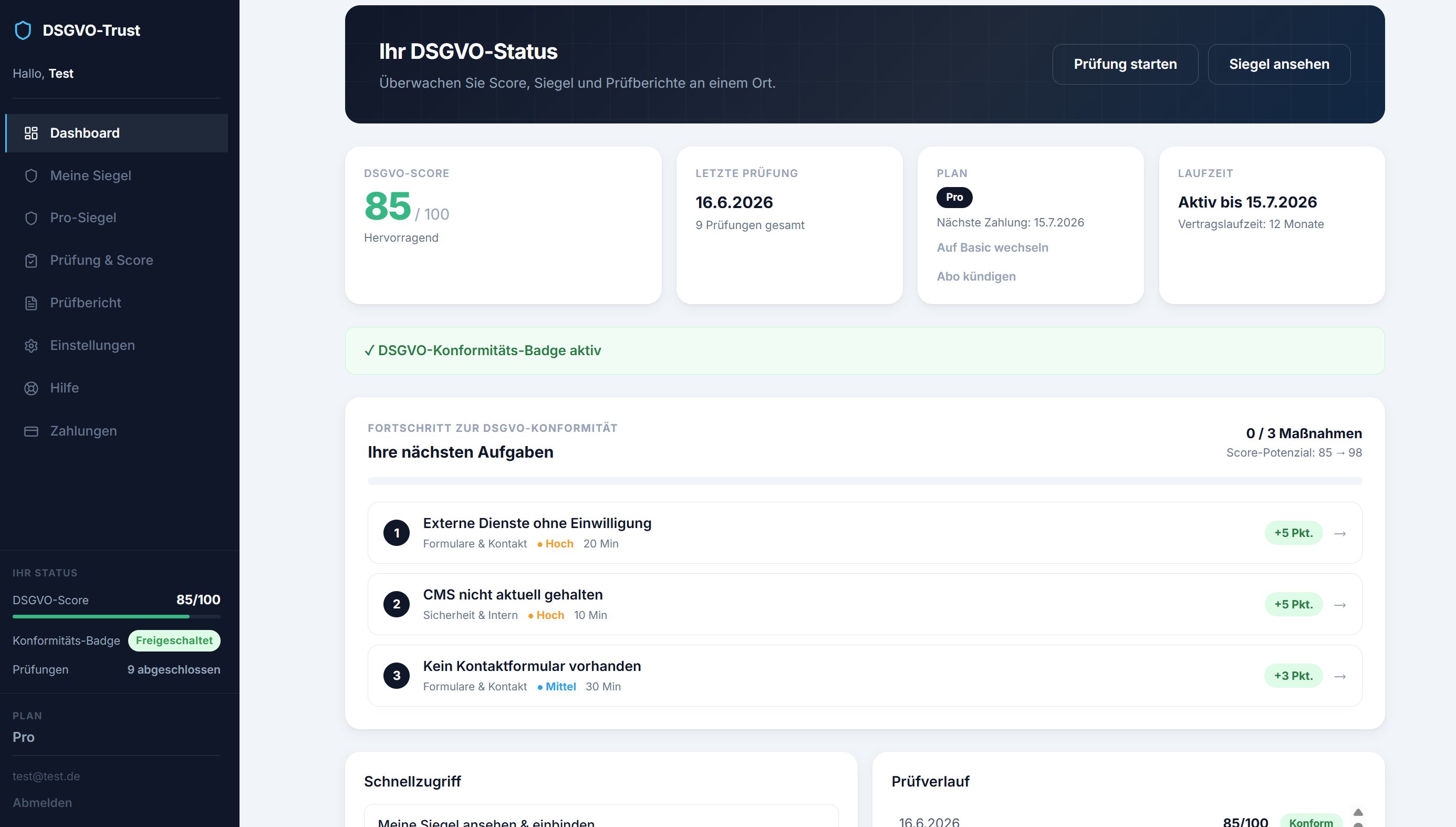Screen dimensions: 1456x827
Task: Go to Zahlungen in sidebar
Action: [x=117, y=432]
